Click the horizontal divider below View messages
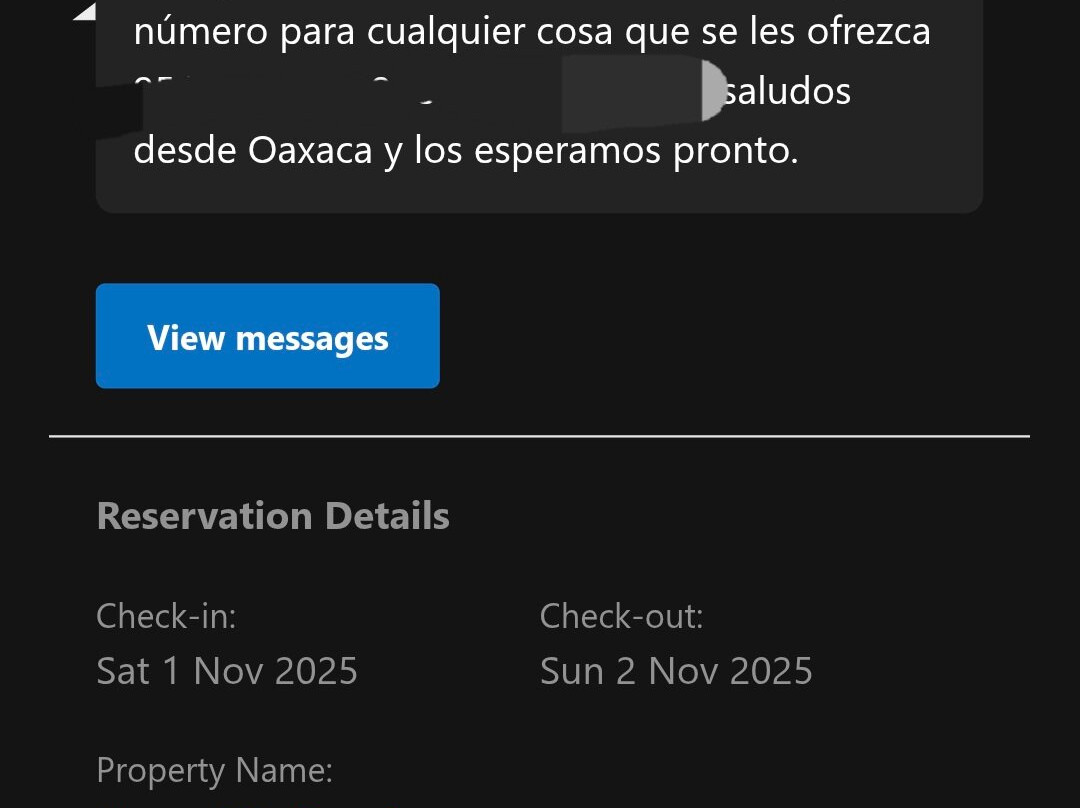1080x808 pixels. (539, 436)
